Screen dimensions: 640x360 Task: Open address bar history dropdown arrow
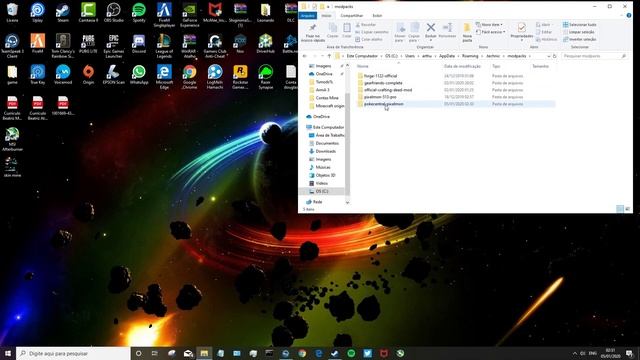point(548,56)
